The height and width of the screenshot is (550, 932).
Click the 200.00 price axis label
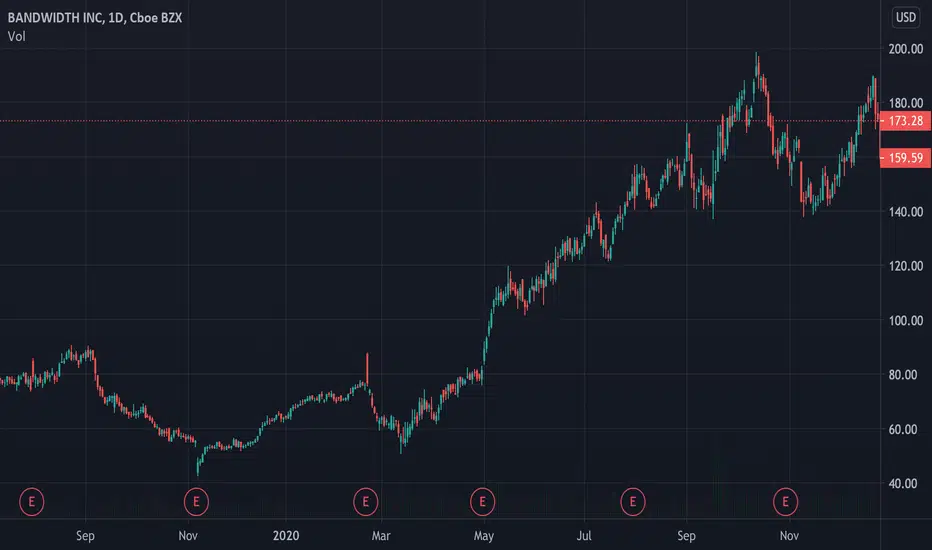tap(906, 49)
